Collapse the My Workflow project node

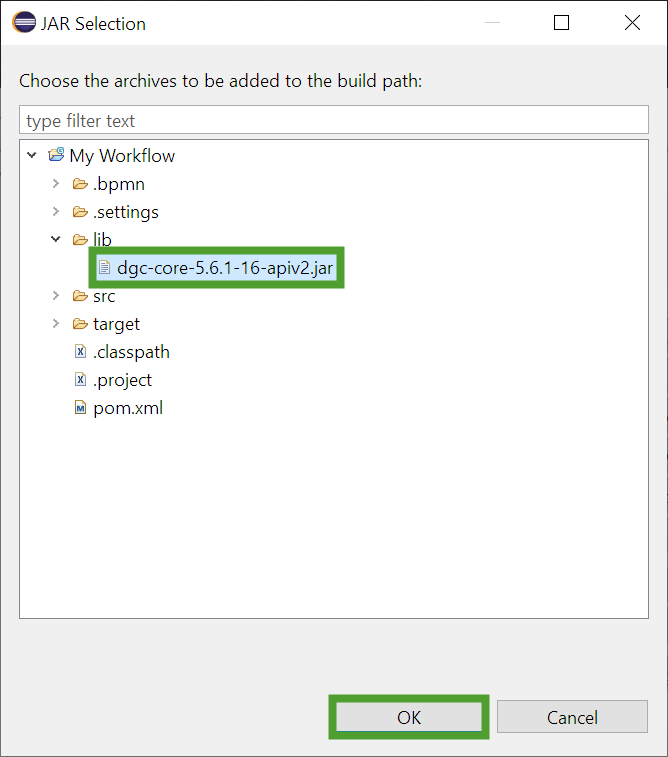tap(33, 156)
